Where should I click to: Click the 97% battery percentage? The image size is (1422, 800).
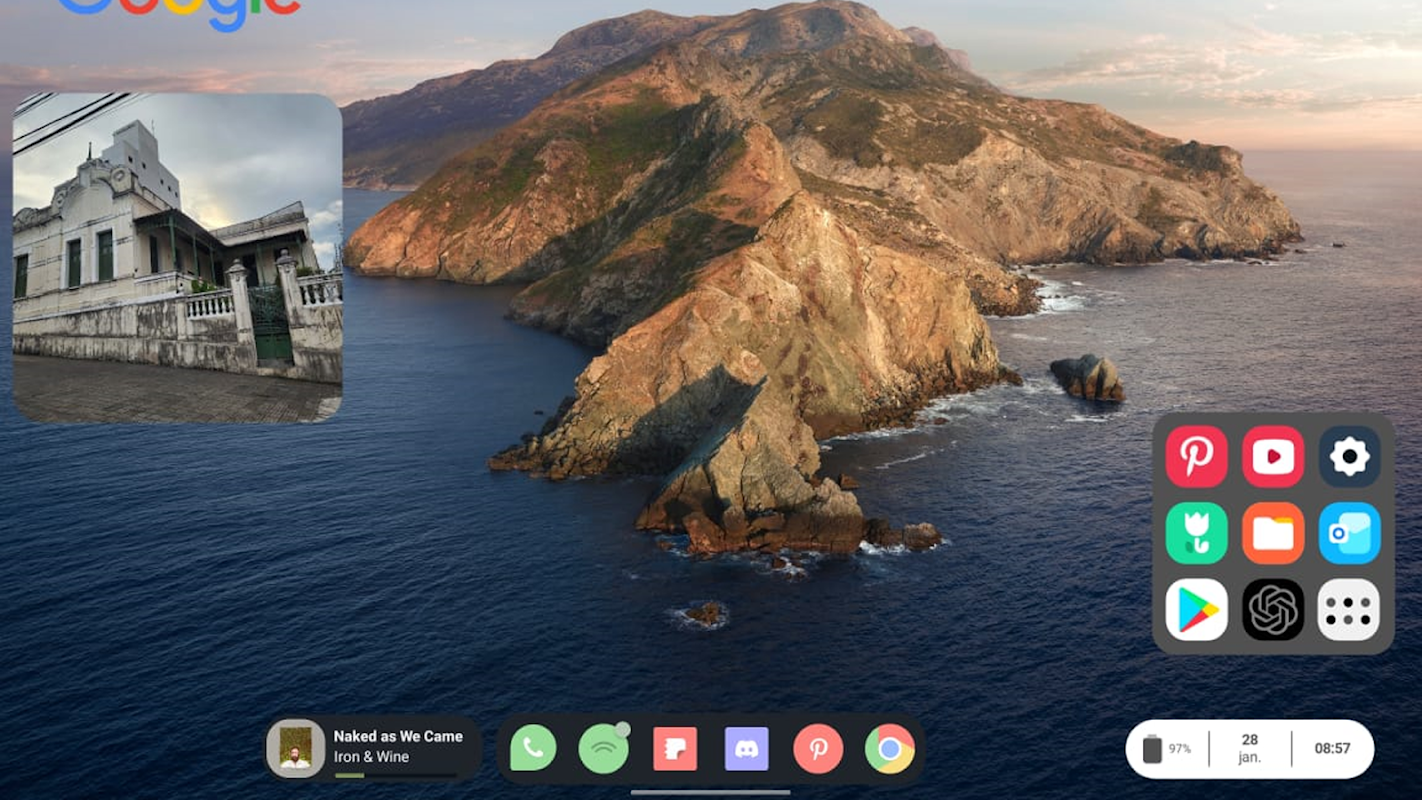pos(1180,749)
